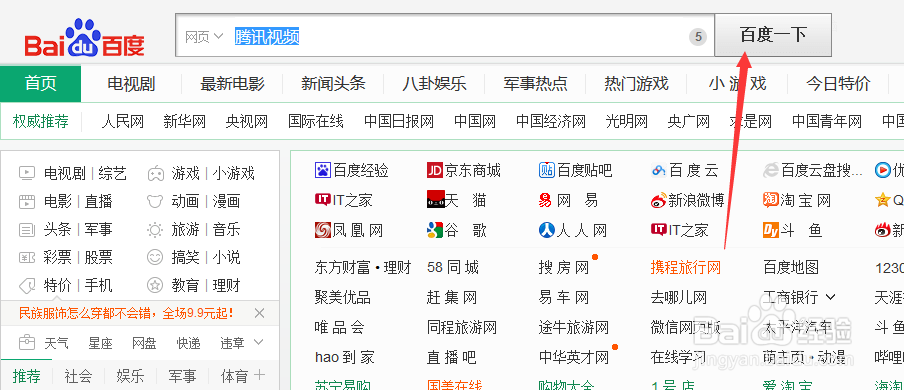Click the ticket icon beside 彩票
This screenshot has width=904, height=390.
[27, 257]
